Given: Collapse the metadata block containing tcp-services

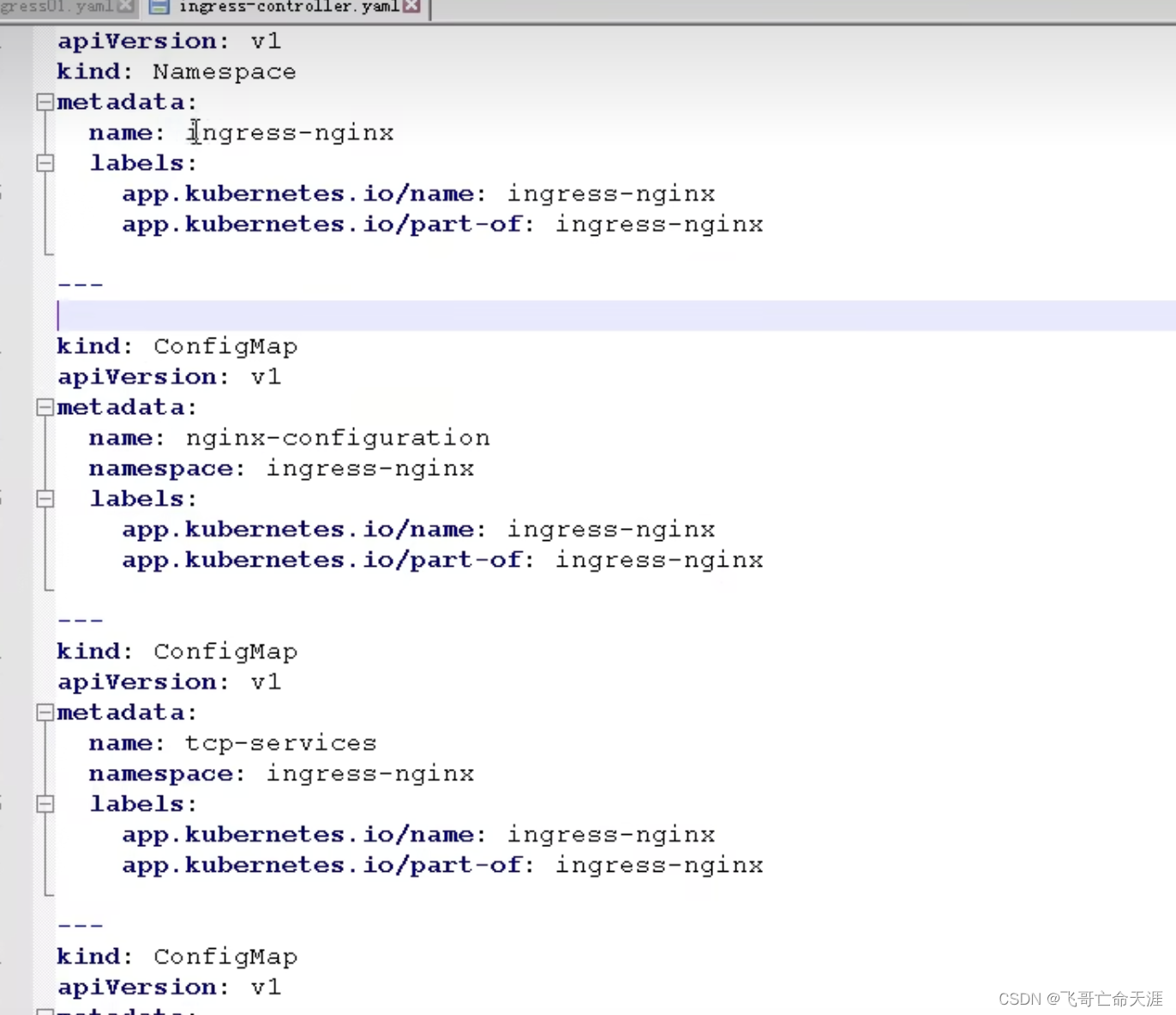Looking at the screenshot, I should [x=45, y=712].
